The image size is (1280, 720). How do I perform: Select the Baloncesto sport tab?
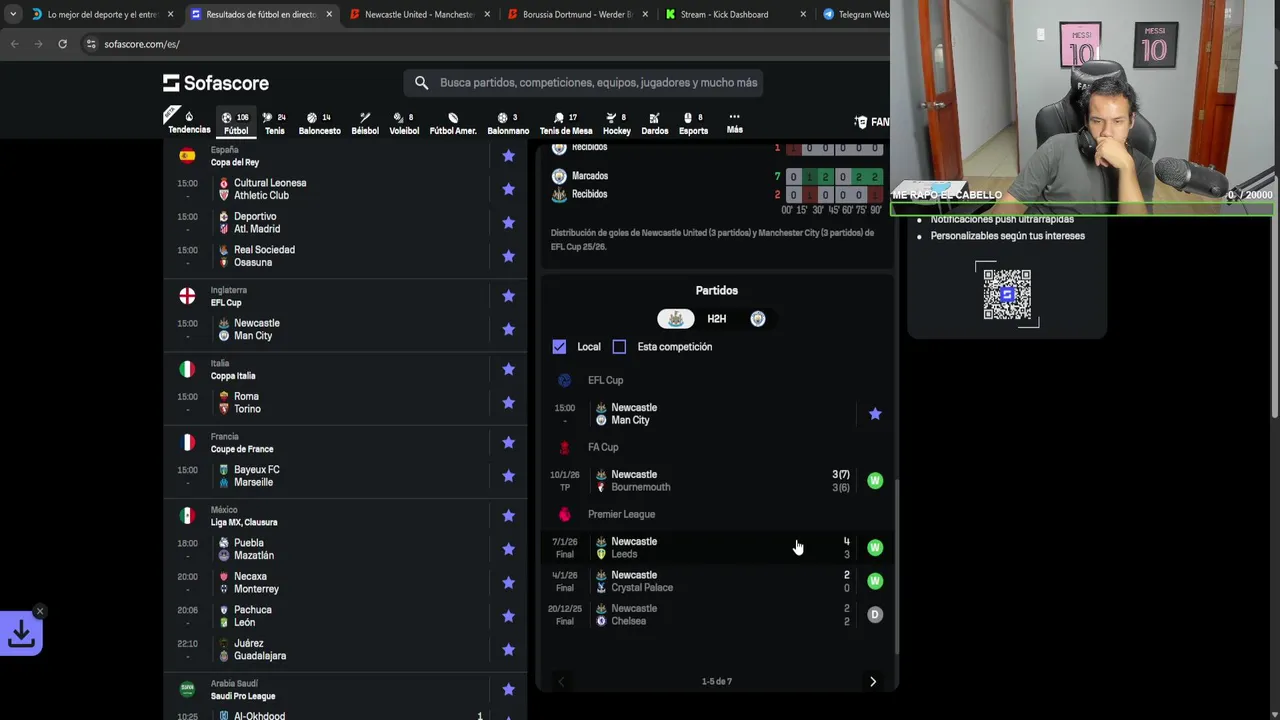pos(319,123)
